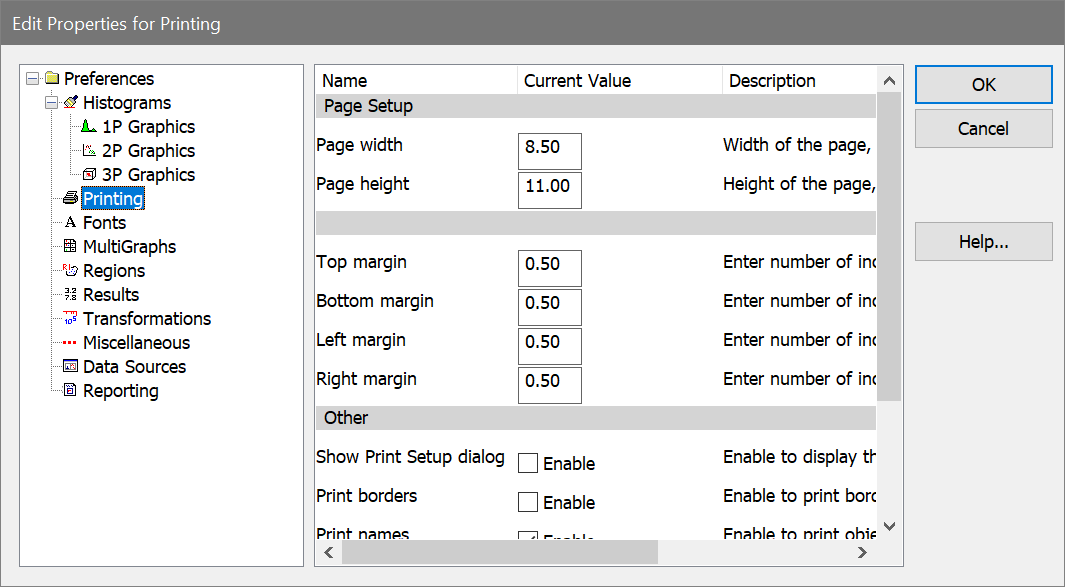Collapse the Preferences root node

pos(32,79)
